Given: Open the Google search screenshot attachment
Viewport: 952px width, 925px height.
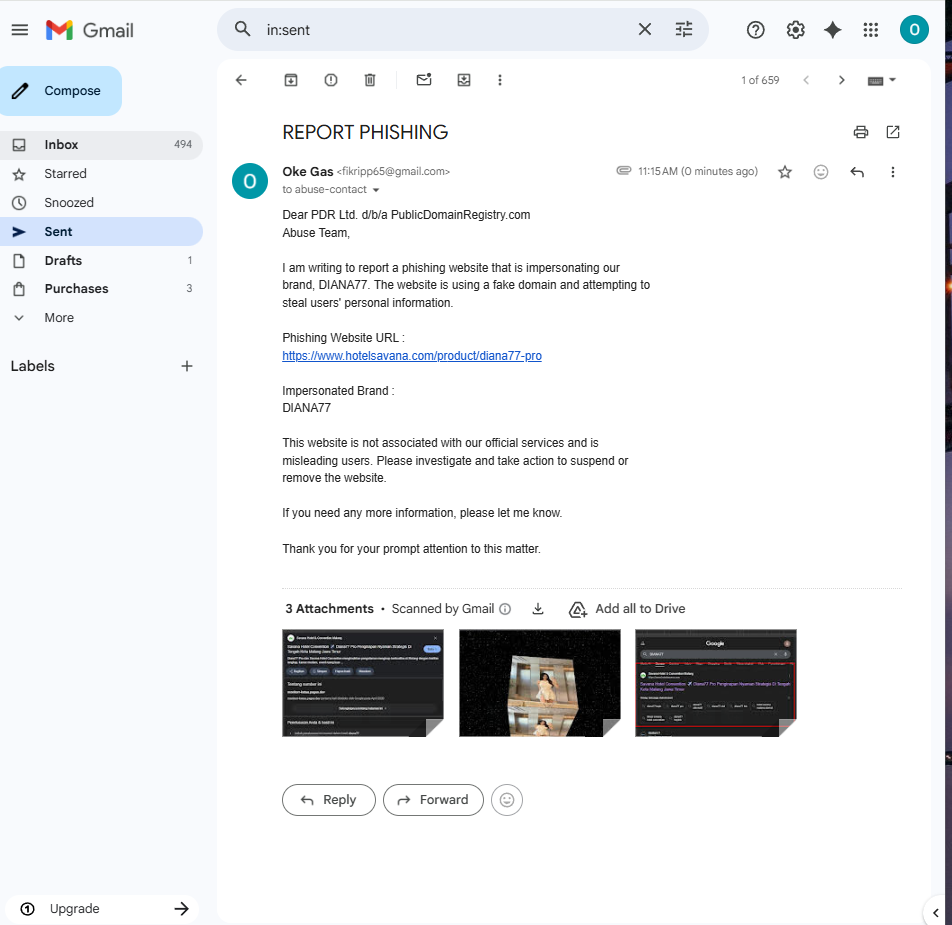Looking at the screenshot, I should 716,683.
